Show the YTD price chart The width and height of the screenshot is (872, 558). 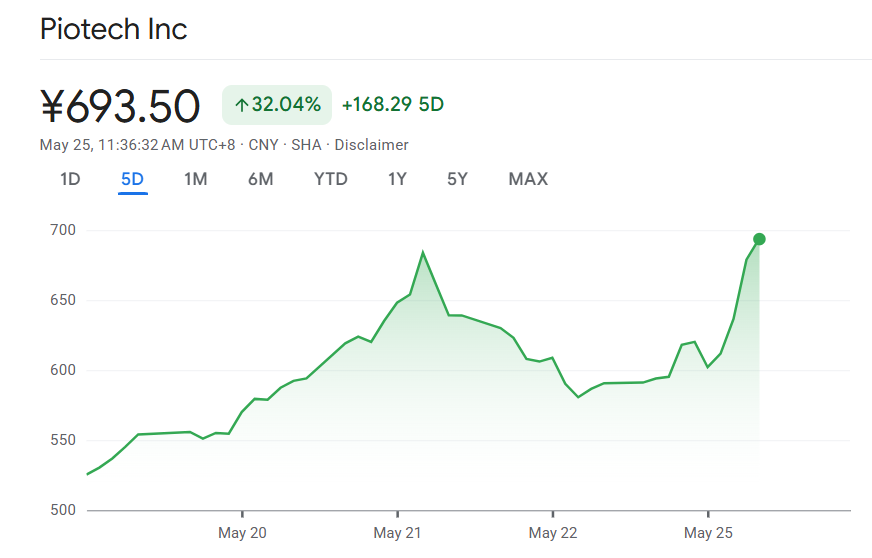330,179
